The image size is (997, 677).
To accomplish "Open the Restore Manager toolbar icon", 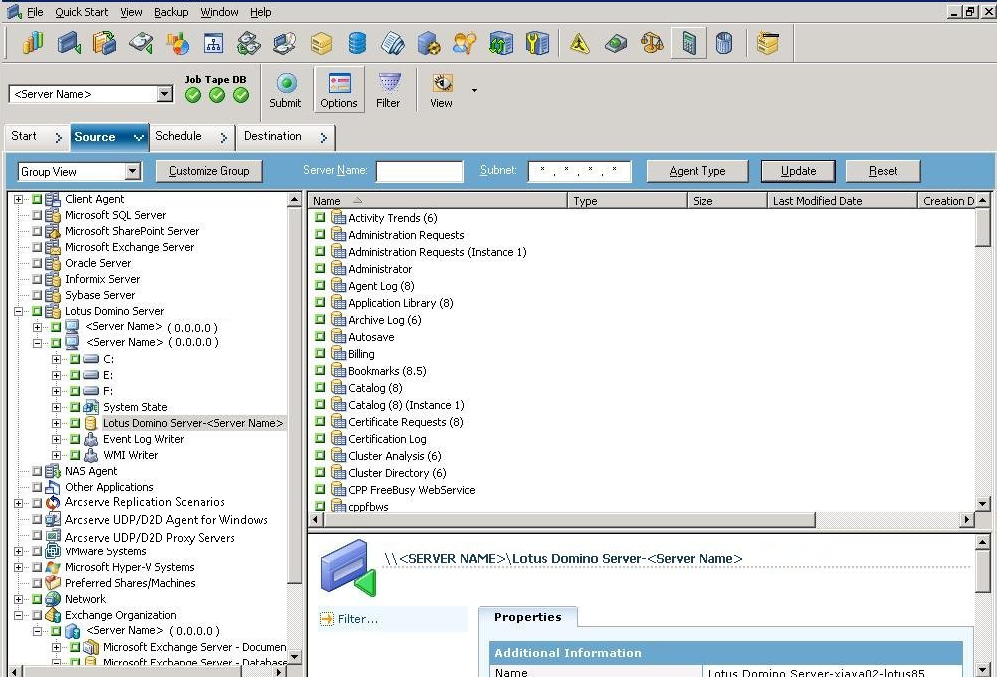I will [x=105, y=42].
